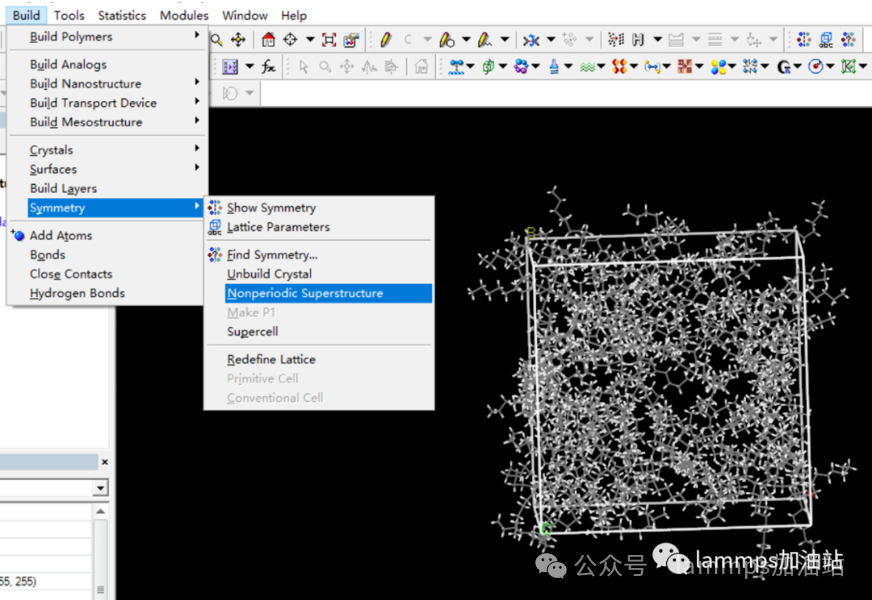Open the G-shaped GULP module icon
This screenshot has height=600, width=872.
point(784,67)
